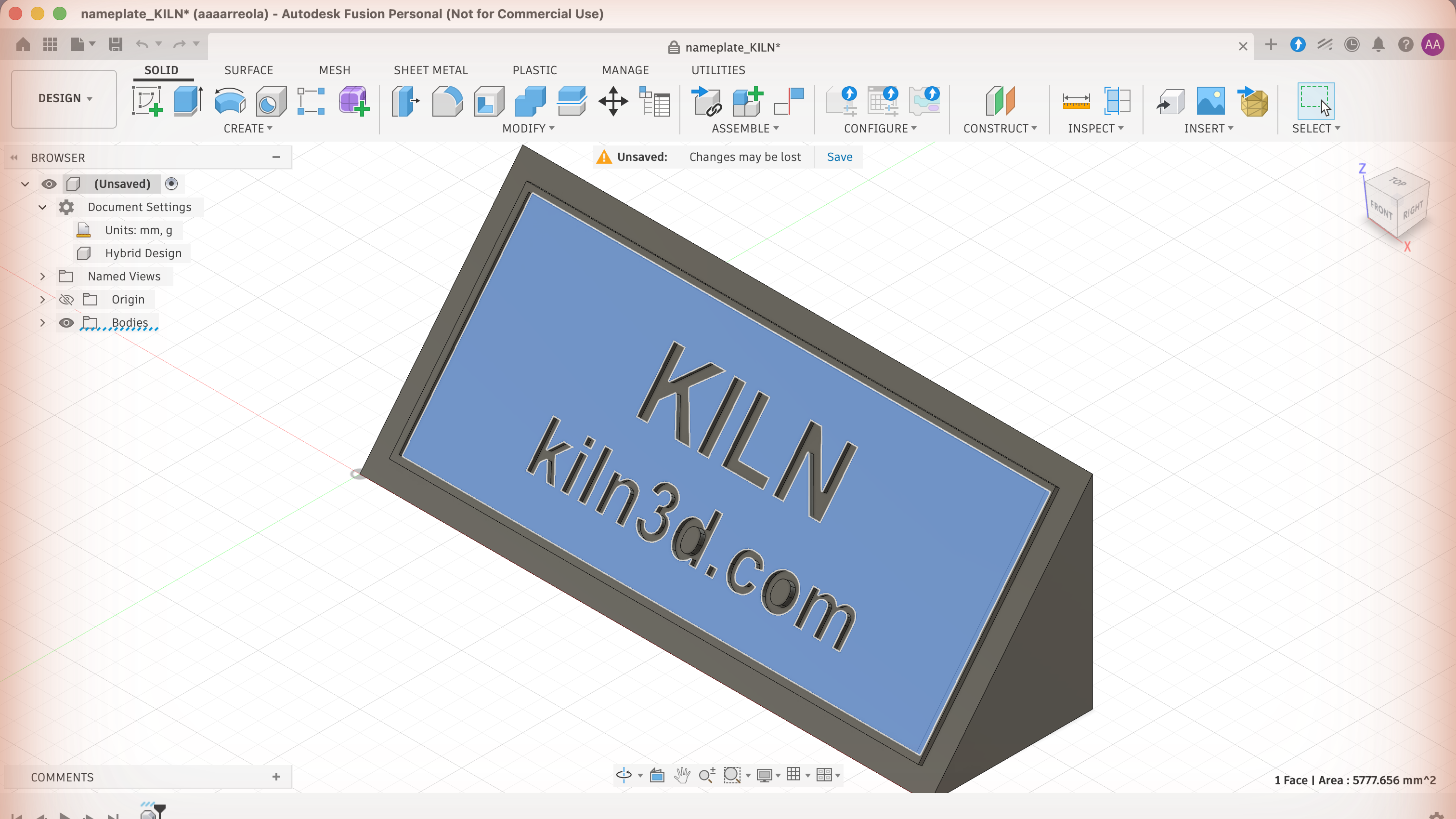Select the Extrude tool
The width and height of the screenshot is (1456, 819).
188,101
